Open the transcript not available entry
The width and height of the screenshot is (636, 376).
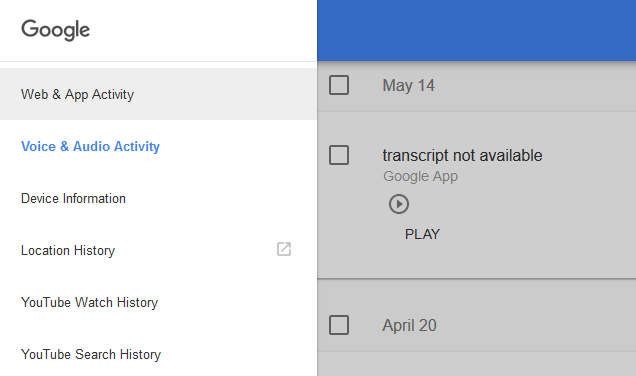pos(462,156)
